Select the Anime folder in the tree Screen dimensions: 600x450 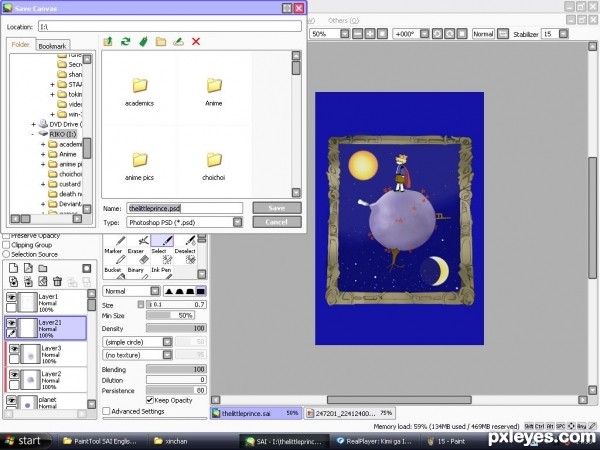(68, 154)
